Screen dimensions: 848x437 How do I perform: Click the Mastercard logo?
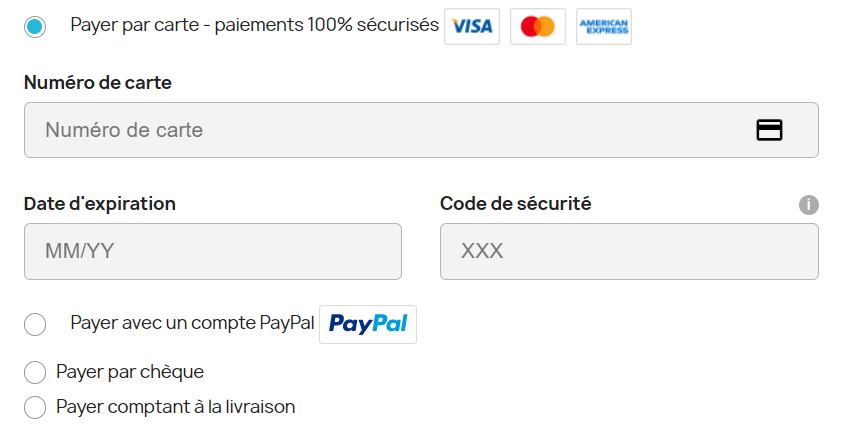pyautogui.click(x=538, y=26)
